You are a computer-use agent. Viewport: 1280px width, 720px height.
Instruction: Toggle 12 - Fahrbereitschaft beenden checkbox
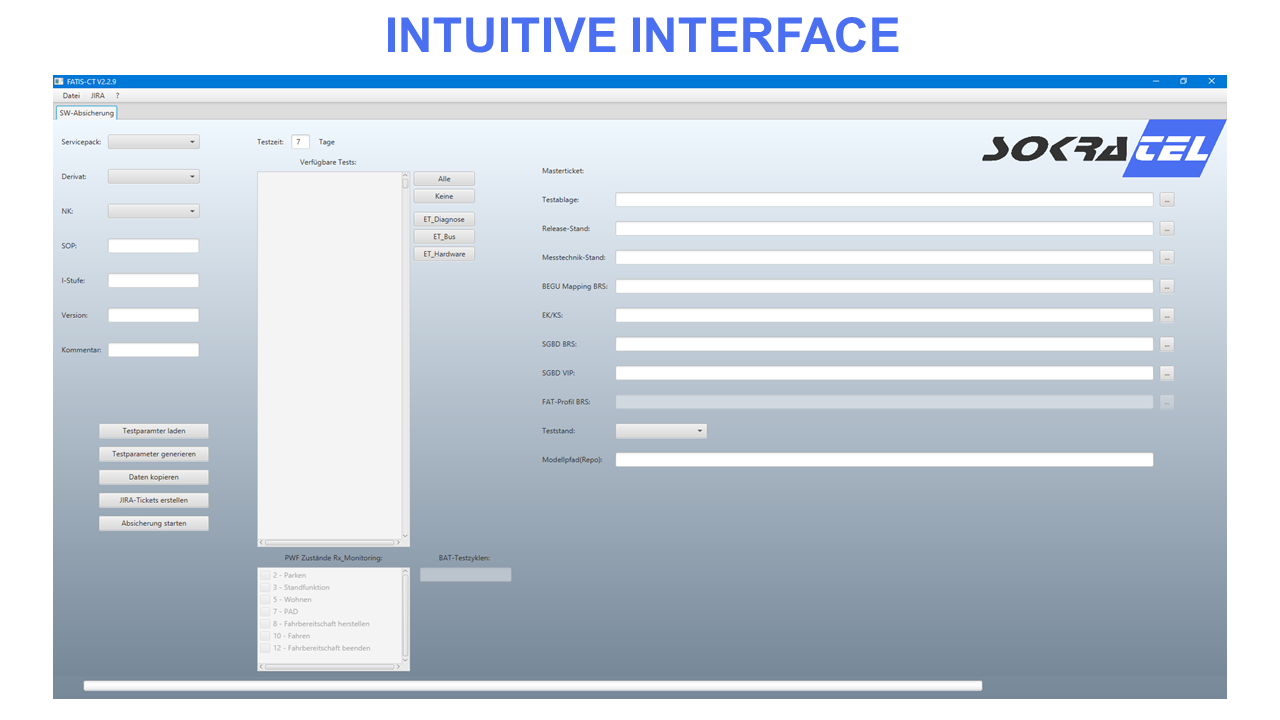(265, 648)
